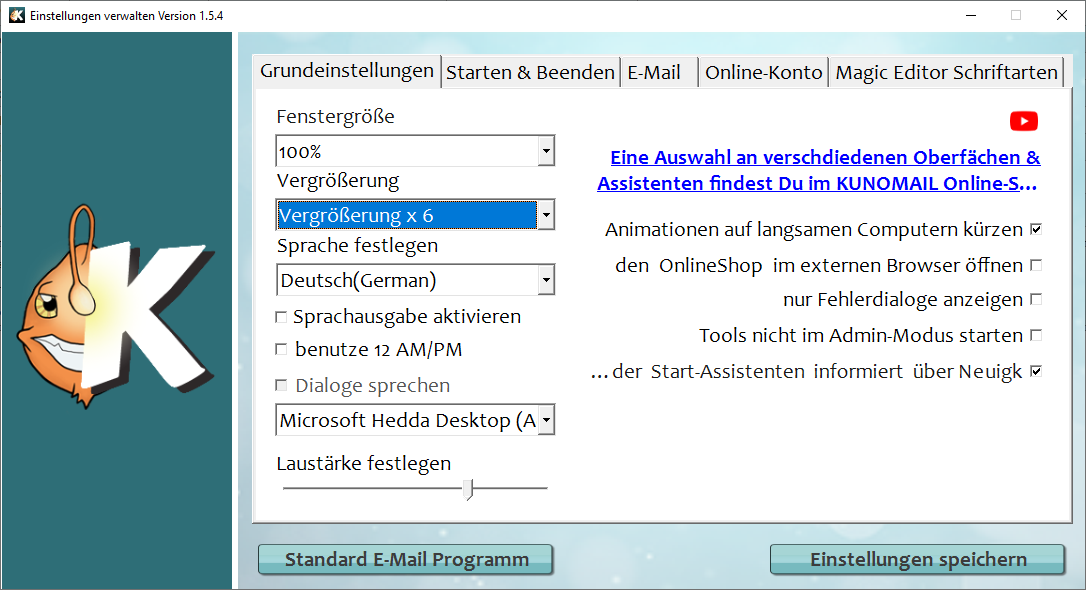Viewport: 1086px width, 590px height.
Task: Open the Sprache Deutsch(German) dropdown
Action: point(545,281)
